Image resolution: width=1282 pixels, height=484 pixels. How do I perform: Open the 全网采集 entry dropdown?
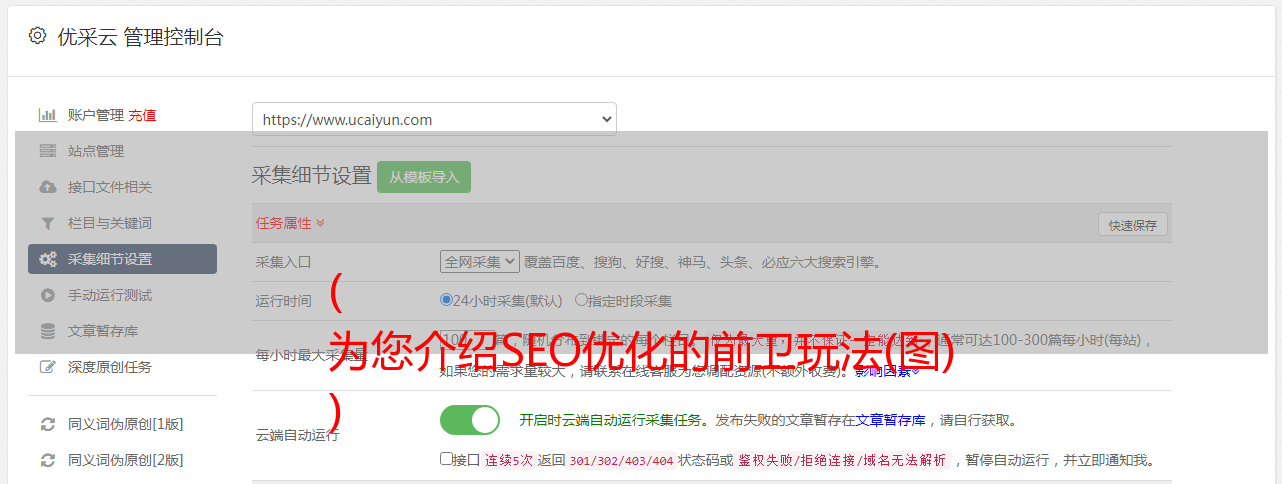click(480, 262)
